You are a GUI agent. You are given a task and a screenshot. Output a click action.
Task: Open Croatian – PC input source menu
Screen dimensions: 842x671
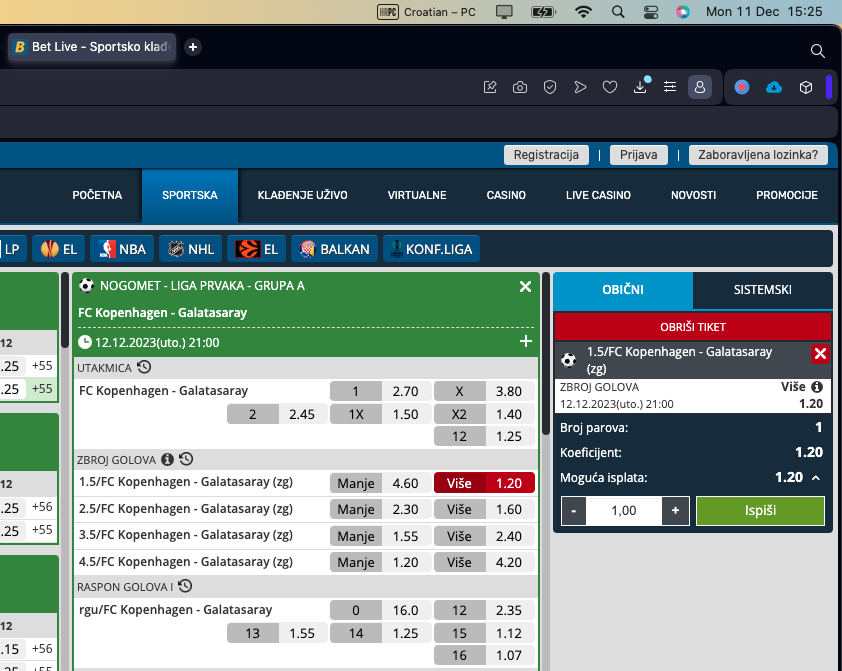pos(426,12)
